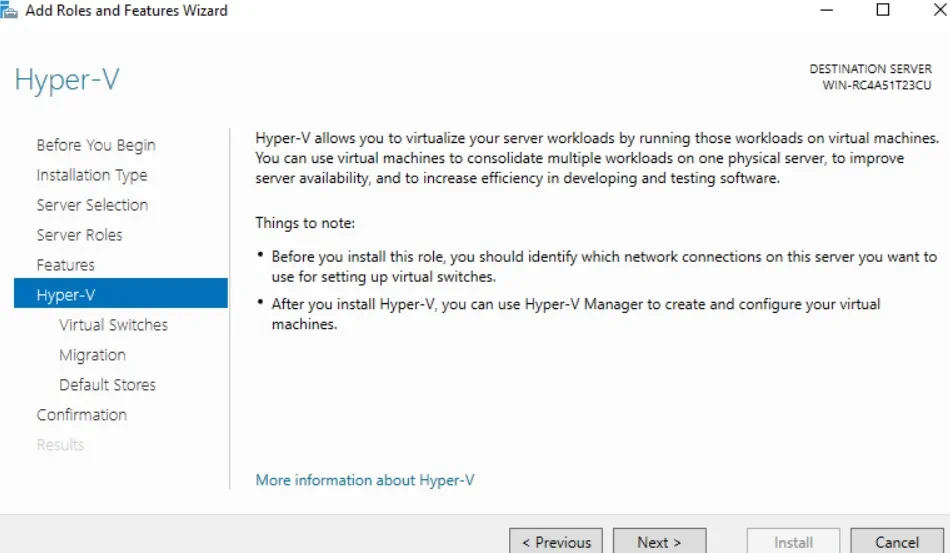Click the Previous button
The width and height of the screenshot is (950, 553).
(556, 542)
